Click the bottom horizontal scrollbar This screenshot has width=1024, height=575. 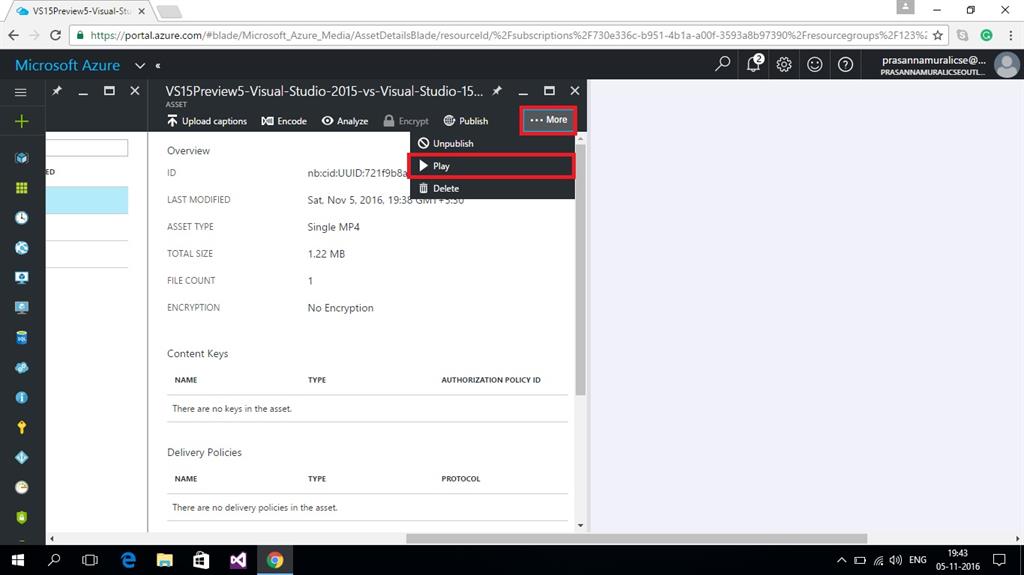tap(637, 538)
